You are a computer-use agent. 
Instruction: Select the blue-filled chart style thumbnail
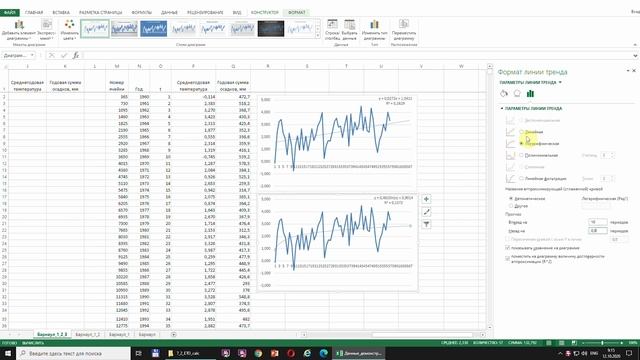[x=153, y=29]
